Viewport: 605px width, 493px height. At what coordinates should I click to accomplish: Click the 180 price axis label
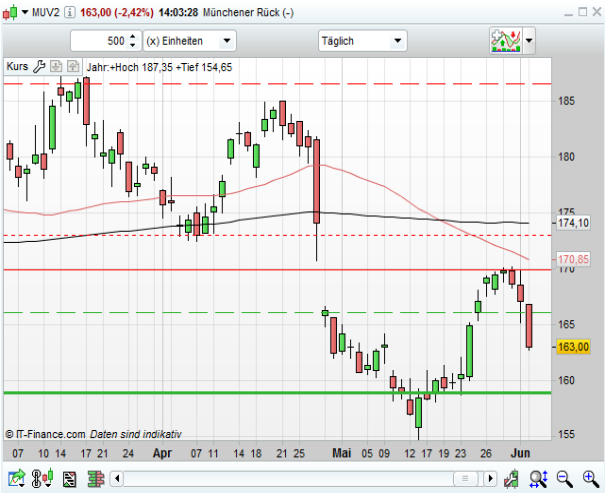click(566, 157)
